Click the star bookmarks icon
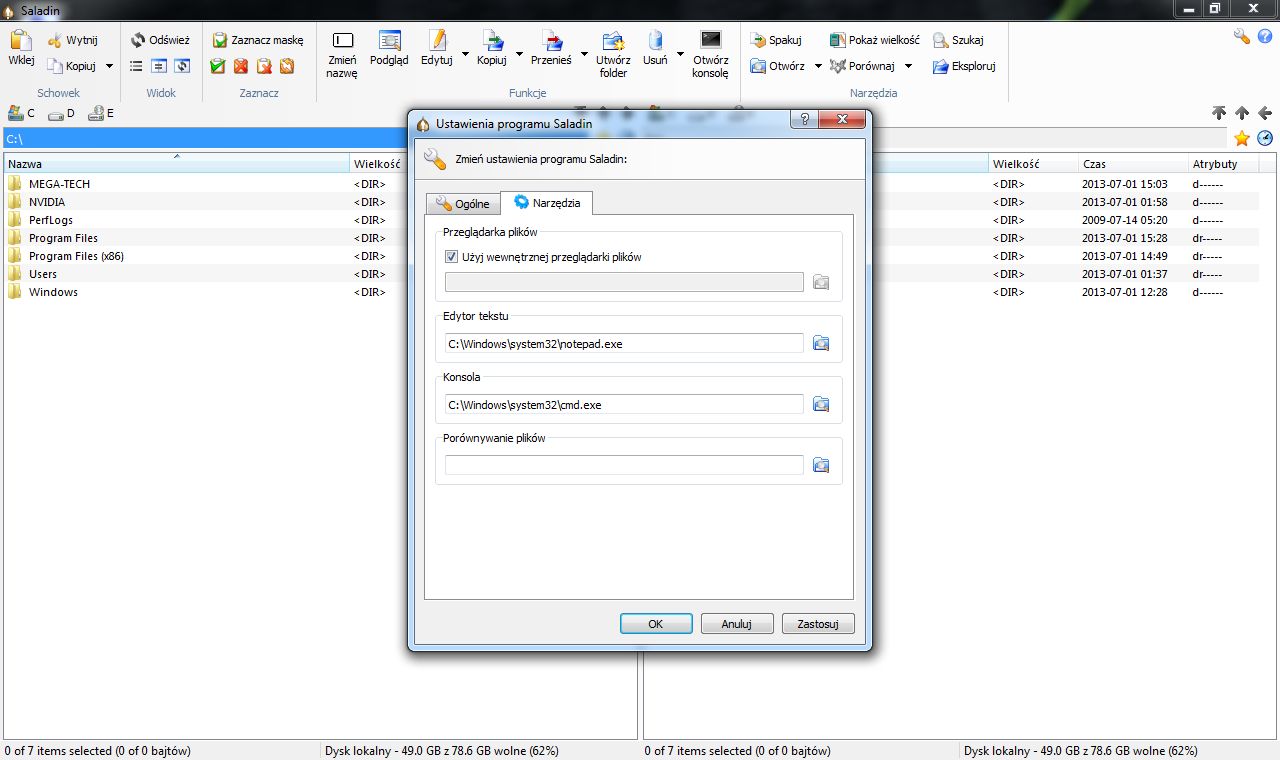The width and height of the screenshot is (1280, 760). [x=1241, y=138]
